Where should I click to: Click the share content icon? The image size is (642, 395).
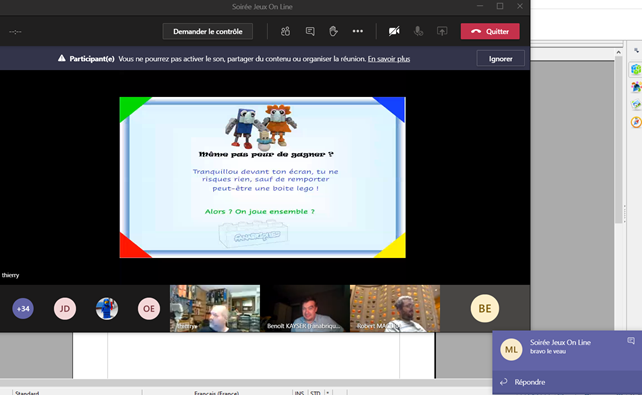click(x=442, y=32)
